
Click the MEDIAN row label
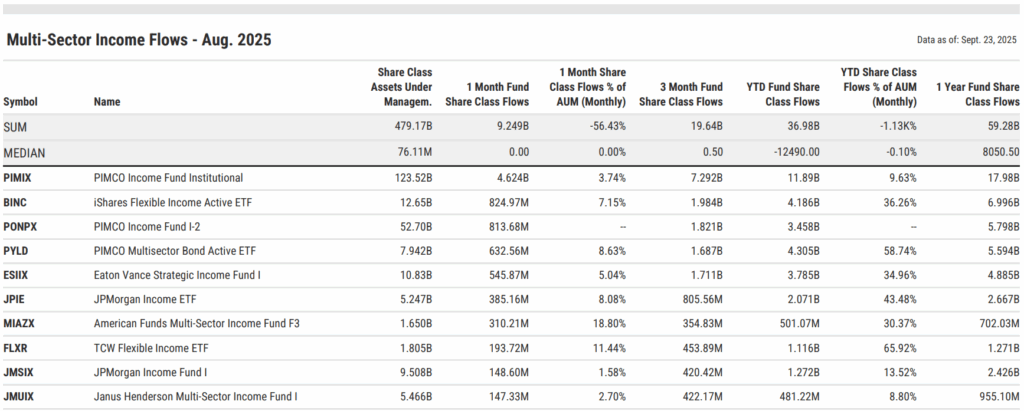[x=22, y=152]
